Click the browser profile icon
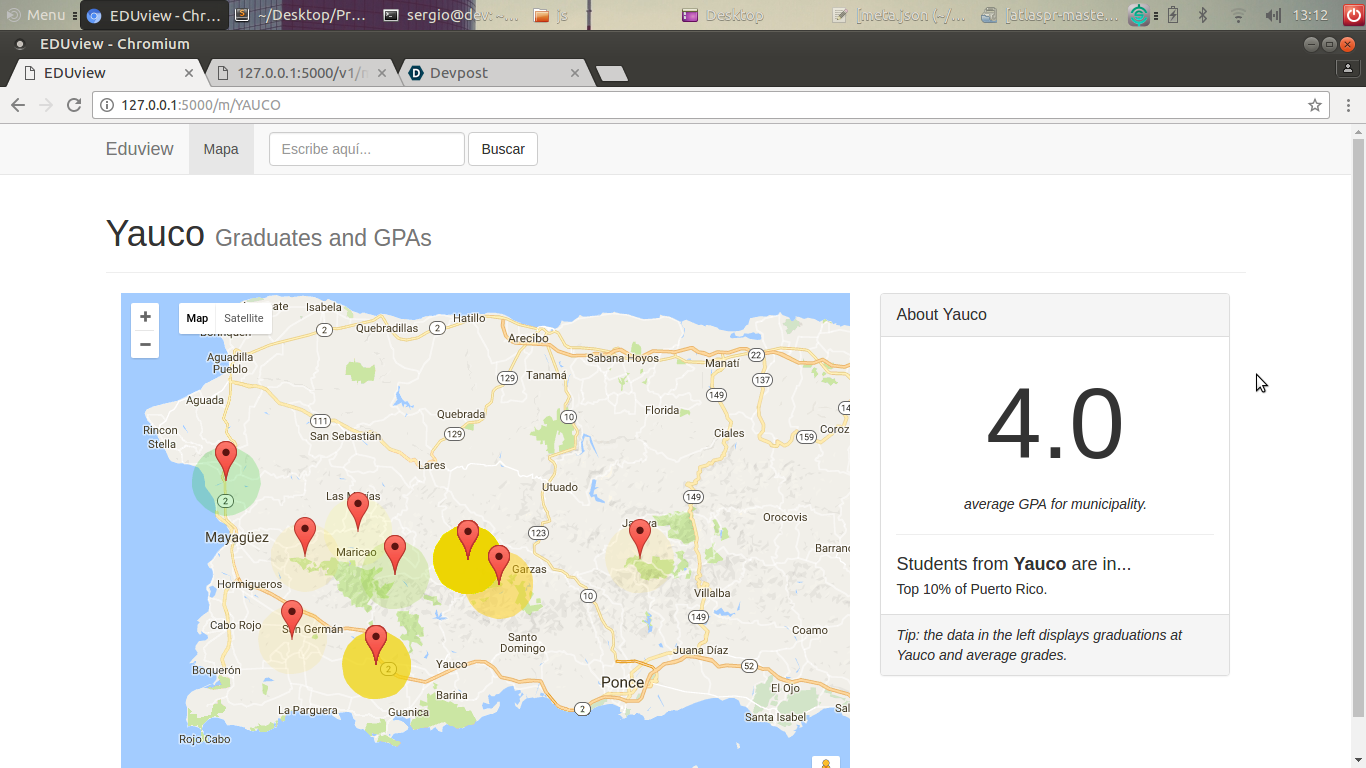The width and height of the screenshot is (1366, 768). 1348,68
